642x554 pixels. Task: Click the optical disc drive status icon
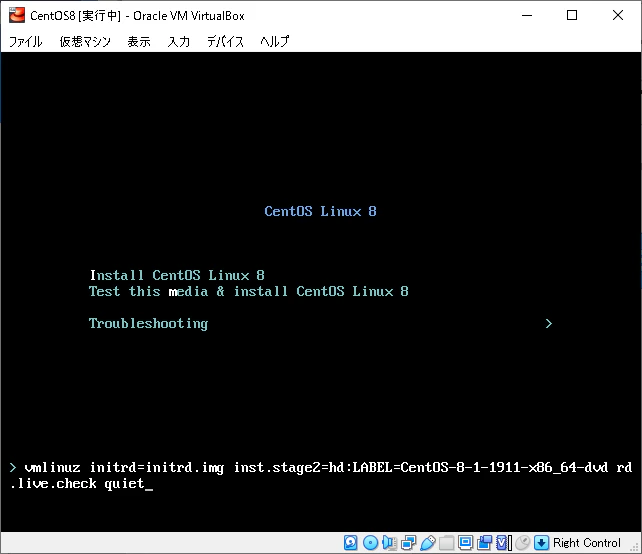370,543
